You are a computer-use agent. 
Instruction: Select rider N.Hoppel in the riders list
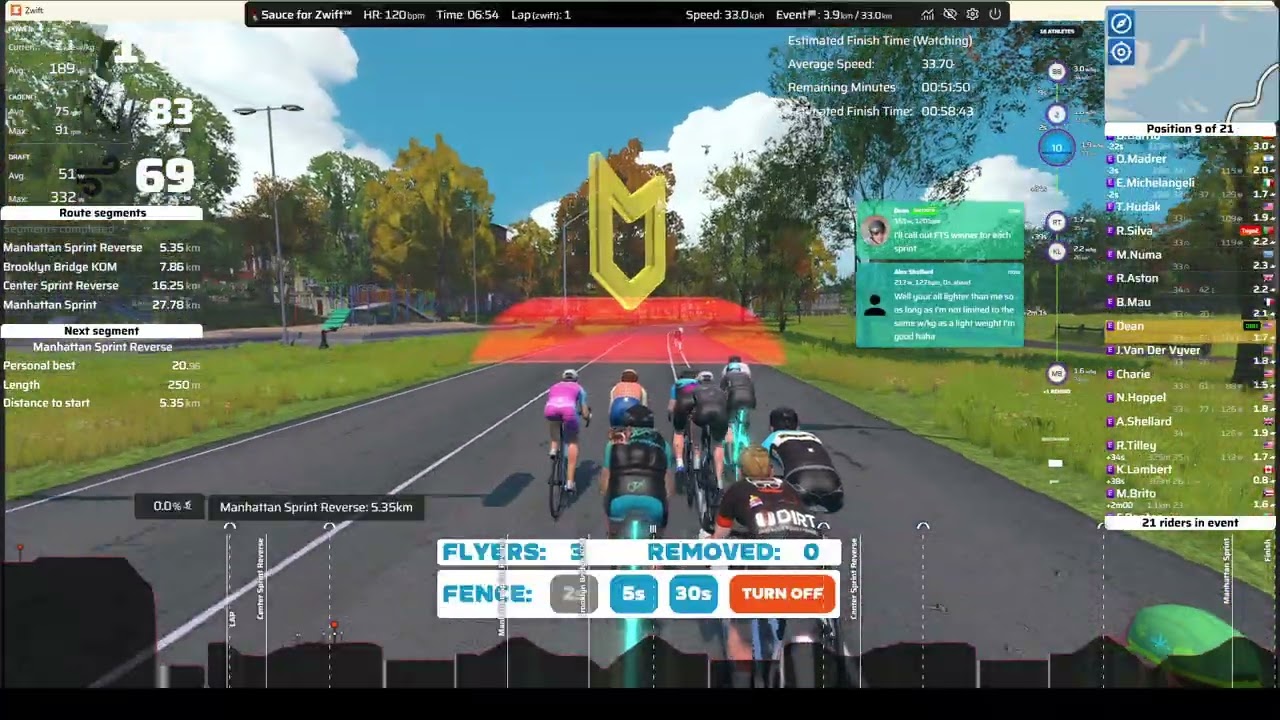coord(1190,398)
